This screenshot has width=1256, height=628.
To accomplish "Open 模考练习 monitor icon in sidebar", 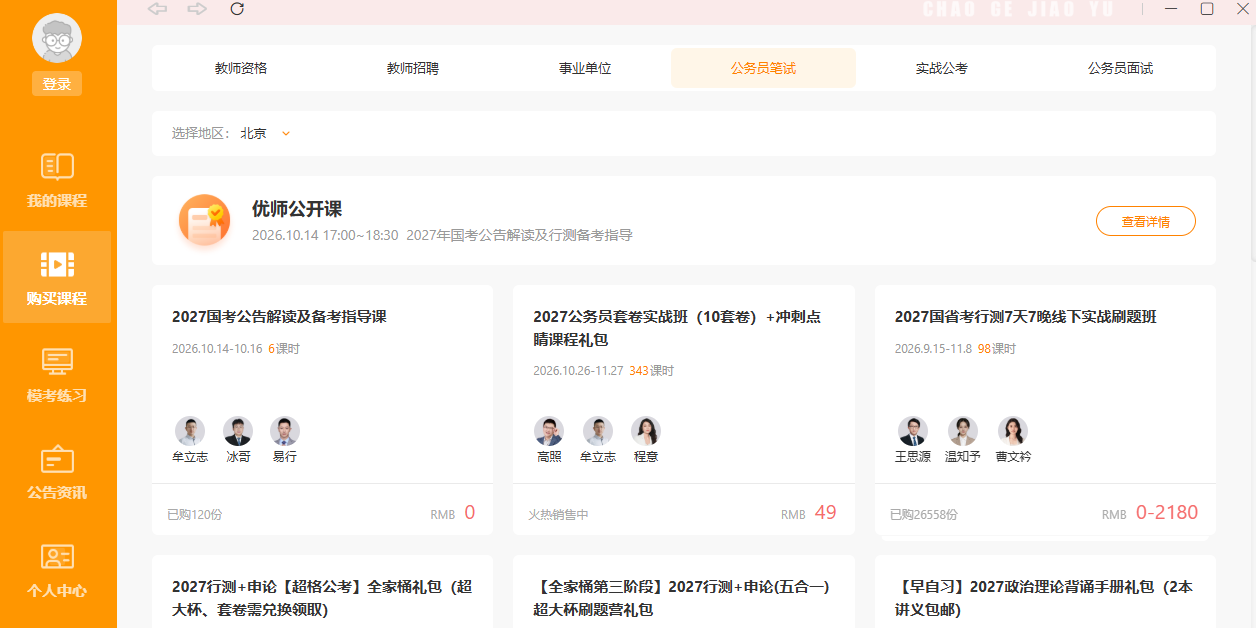I will [x=57, y=361].
